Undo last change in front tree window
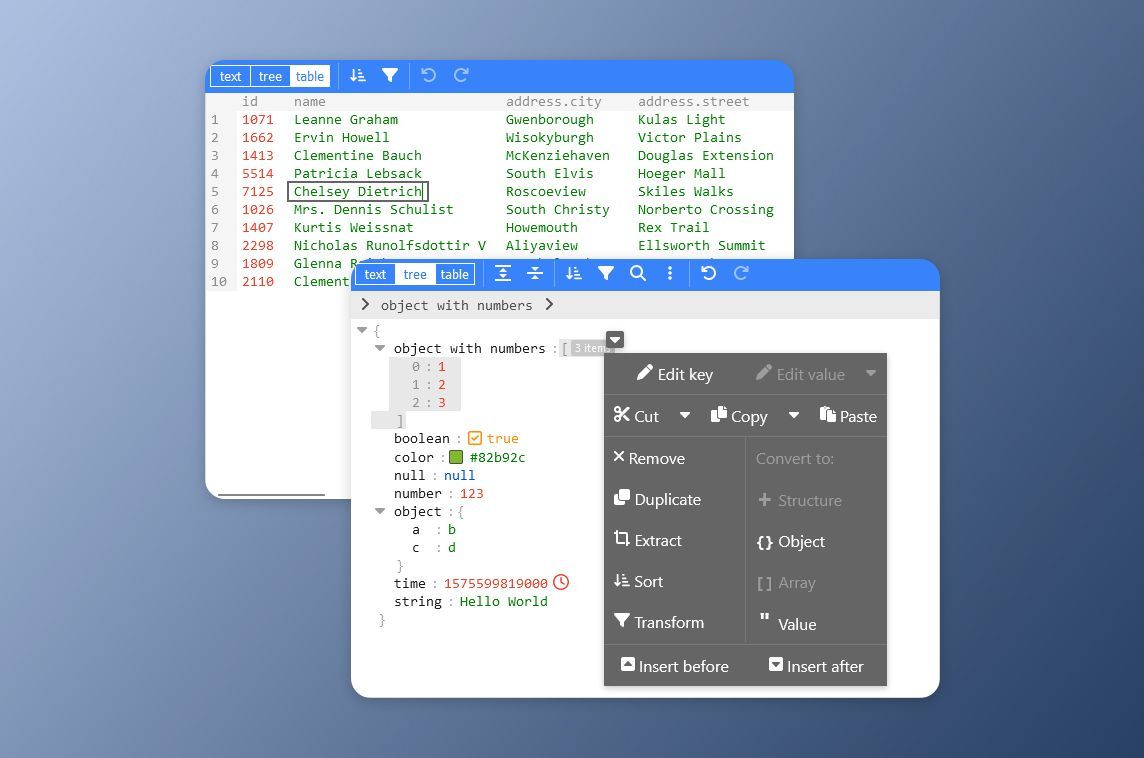The height and width of the screenshot is (758, 1144). click(708, 273)
